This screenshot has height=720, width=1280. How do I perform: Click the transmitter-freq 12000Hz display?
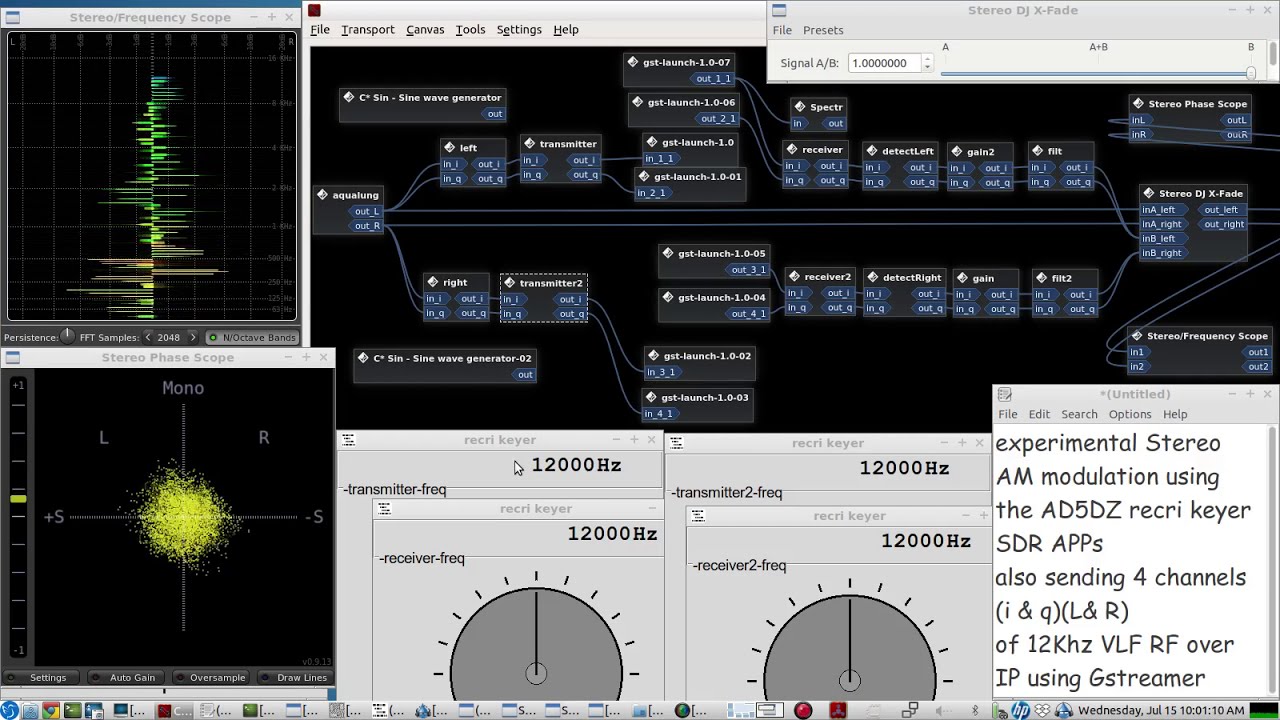click(x=577, y=465)
